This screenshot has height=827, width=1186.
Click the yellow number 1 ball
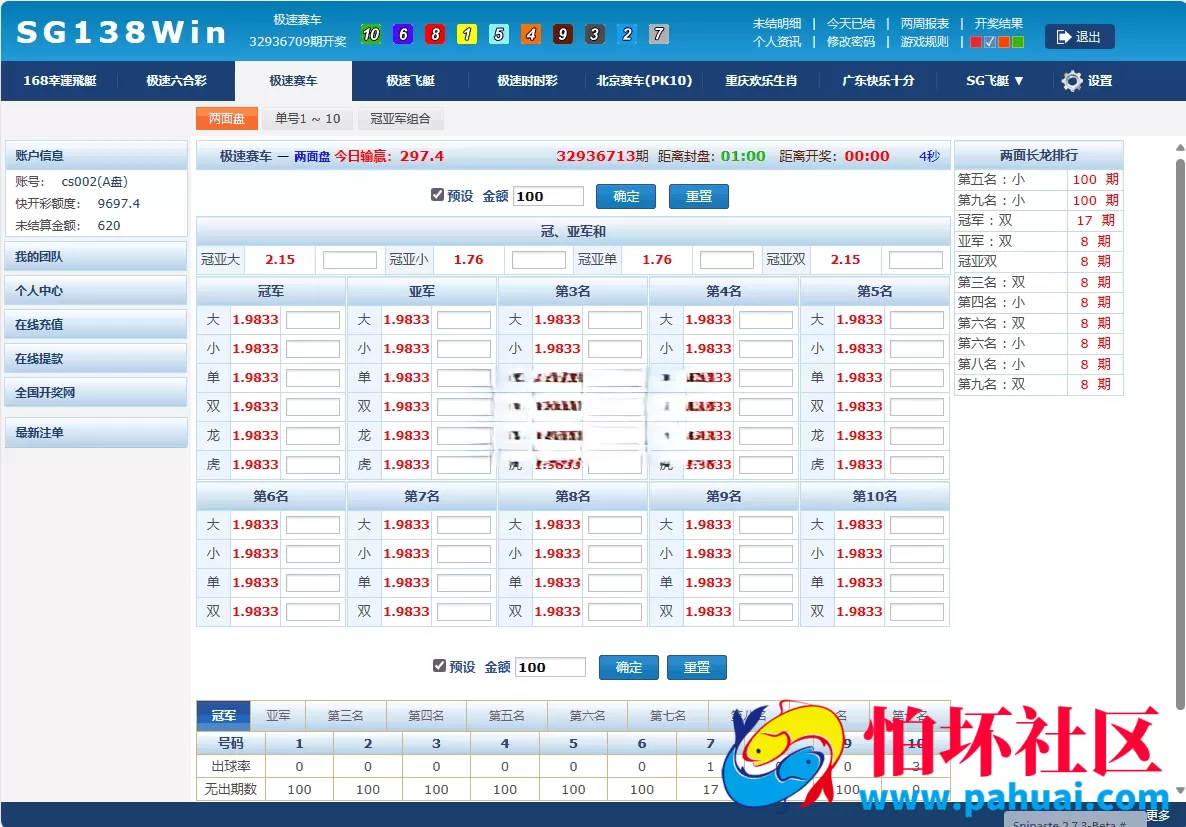point(467,34)
